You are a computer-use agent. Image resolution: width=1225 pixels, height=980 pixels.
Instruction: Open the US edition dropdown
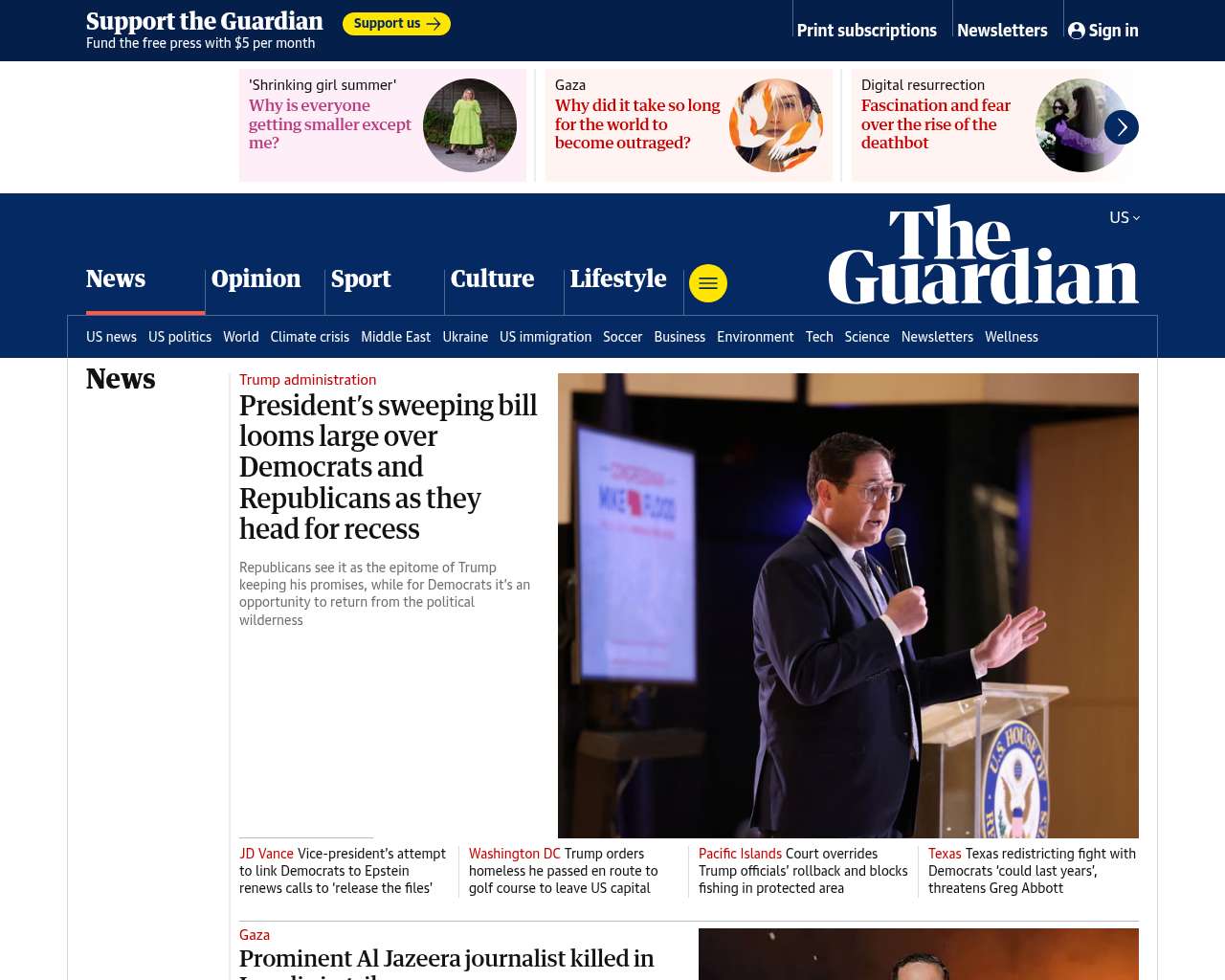click(1125, 218)
